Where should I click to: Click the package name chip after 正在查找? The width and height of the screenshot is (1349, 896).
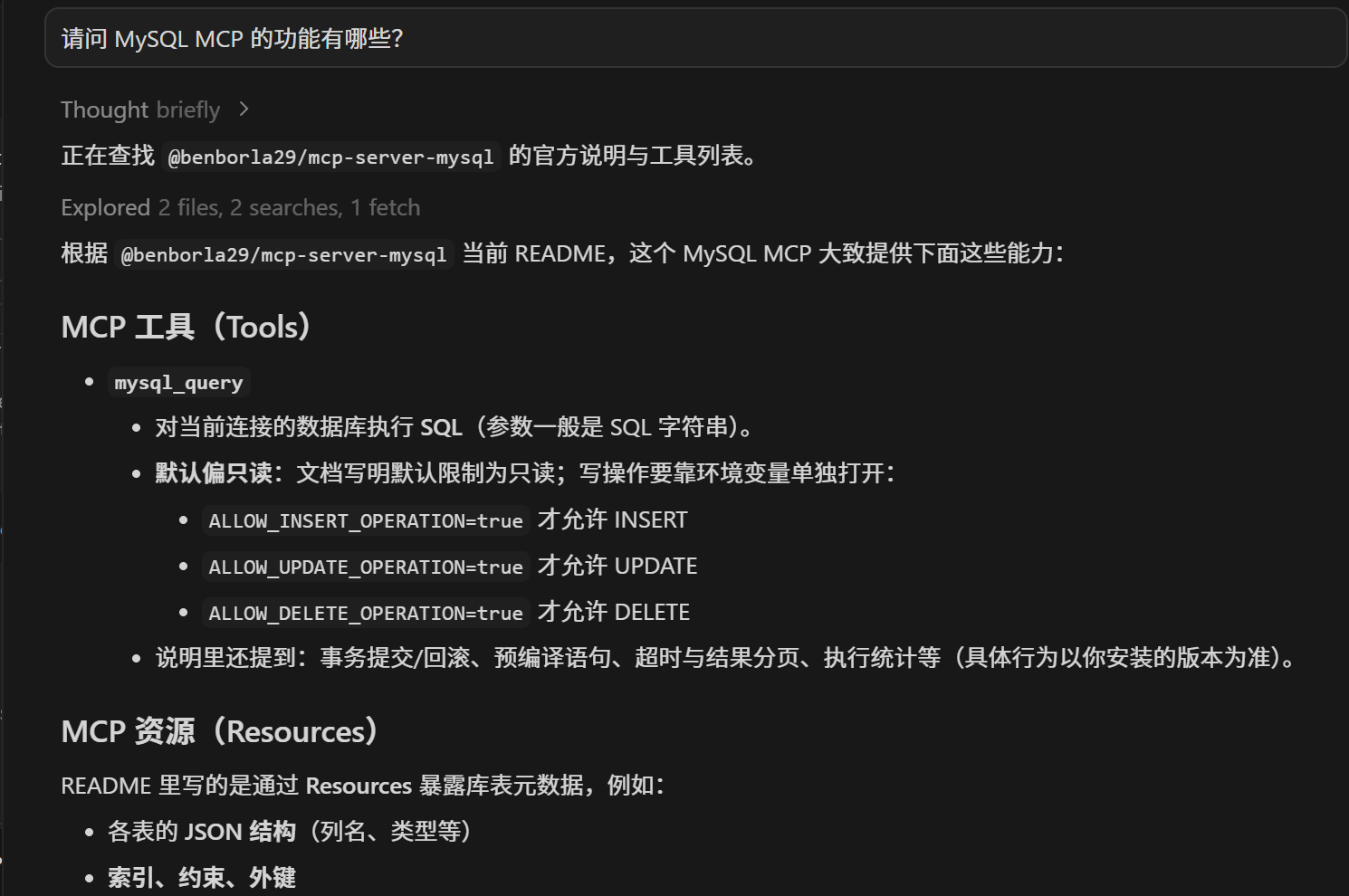click(330, 157)
